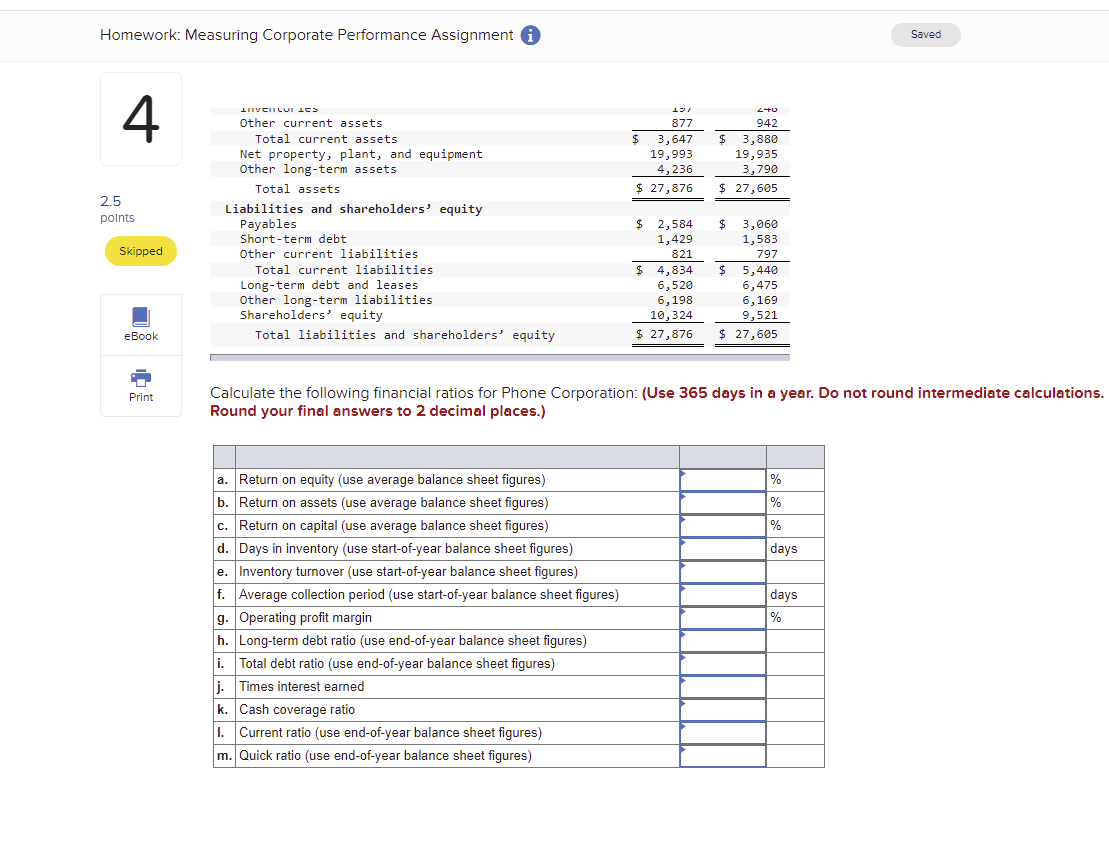Screen dimensions: 1109x853
Task: Click the Average collection period answer field
Action: pos(722,594)
